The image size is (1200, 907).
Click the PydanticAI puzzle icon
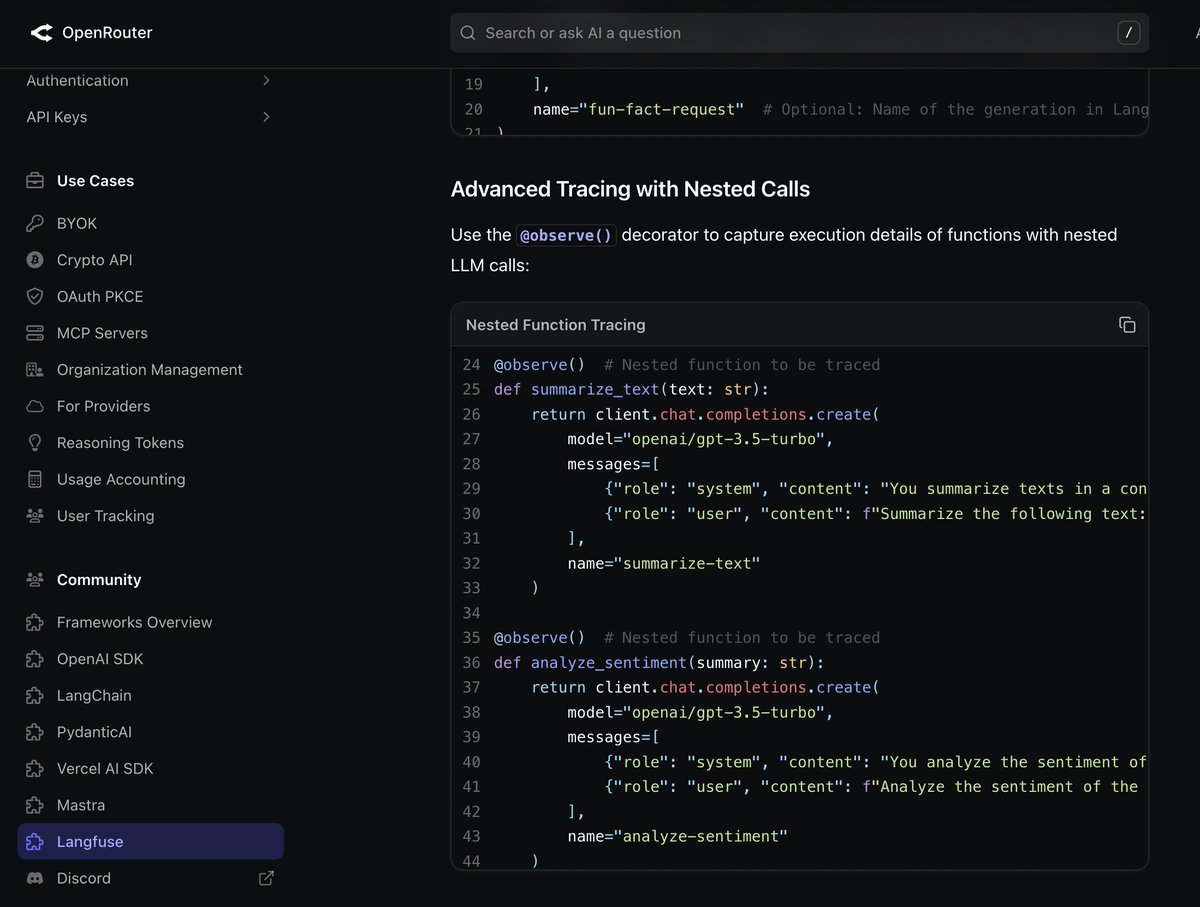(35, 732)
